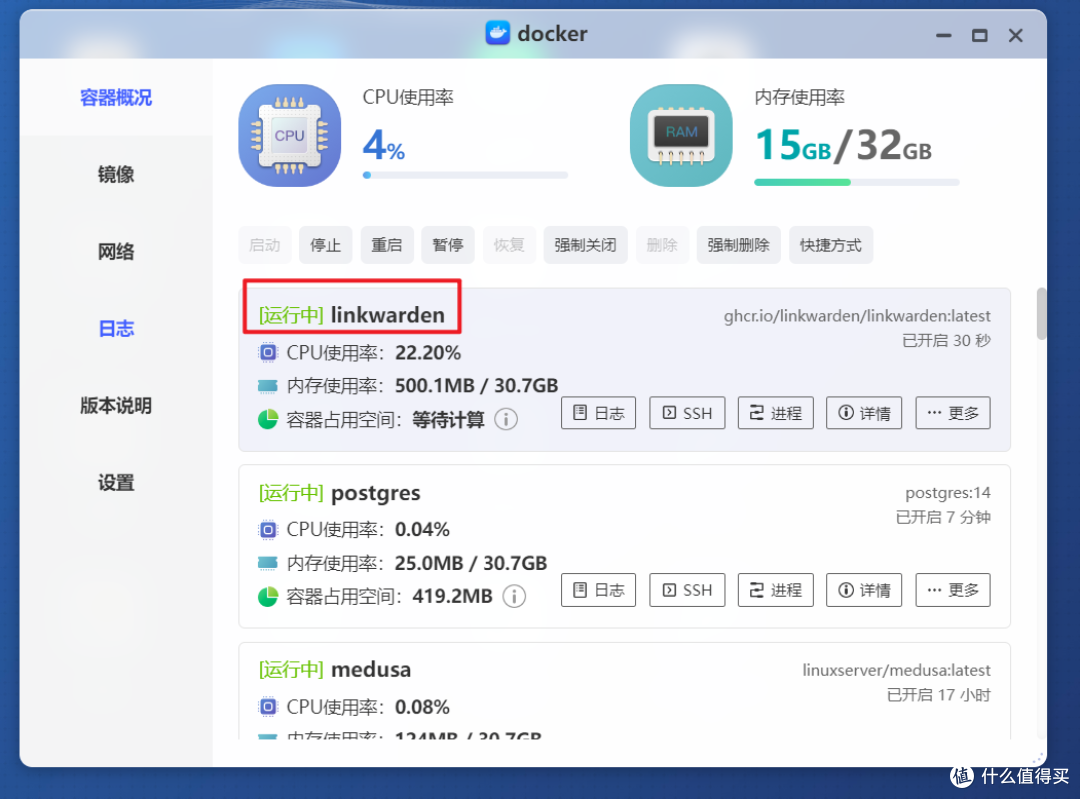Click postgres 容器占用空间 pie icon

point(268,596)
